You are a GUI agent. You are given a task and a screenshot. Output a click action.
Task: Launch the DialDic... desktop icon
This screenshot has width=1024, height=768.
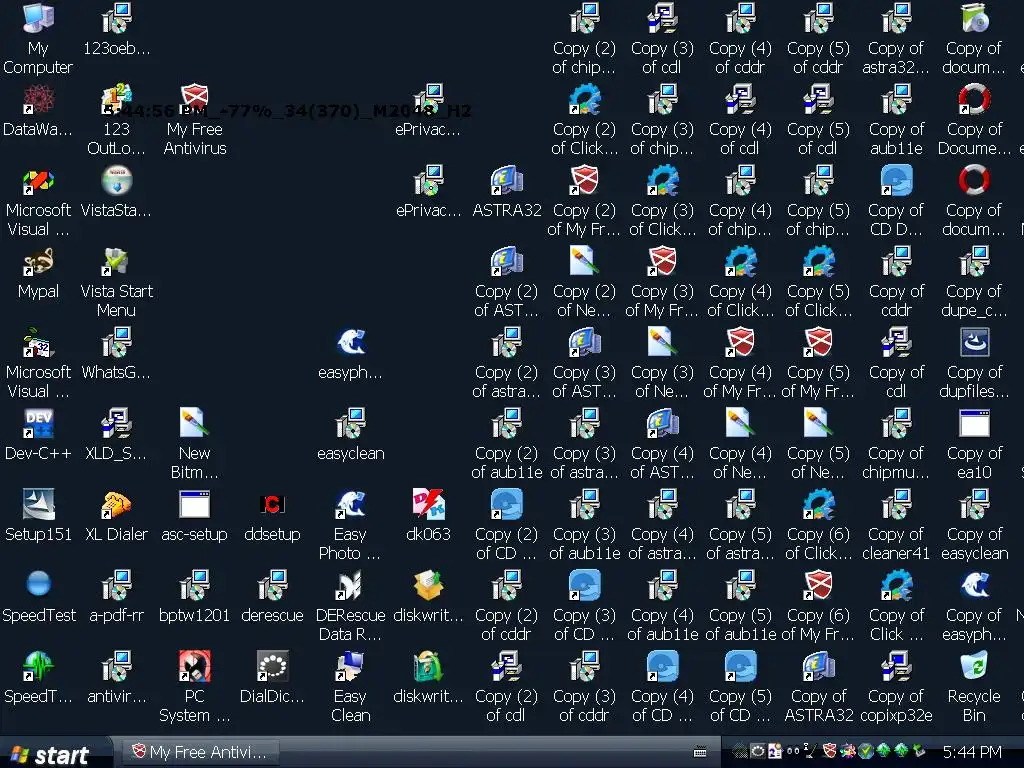point(272,666)
